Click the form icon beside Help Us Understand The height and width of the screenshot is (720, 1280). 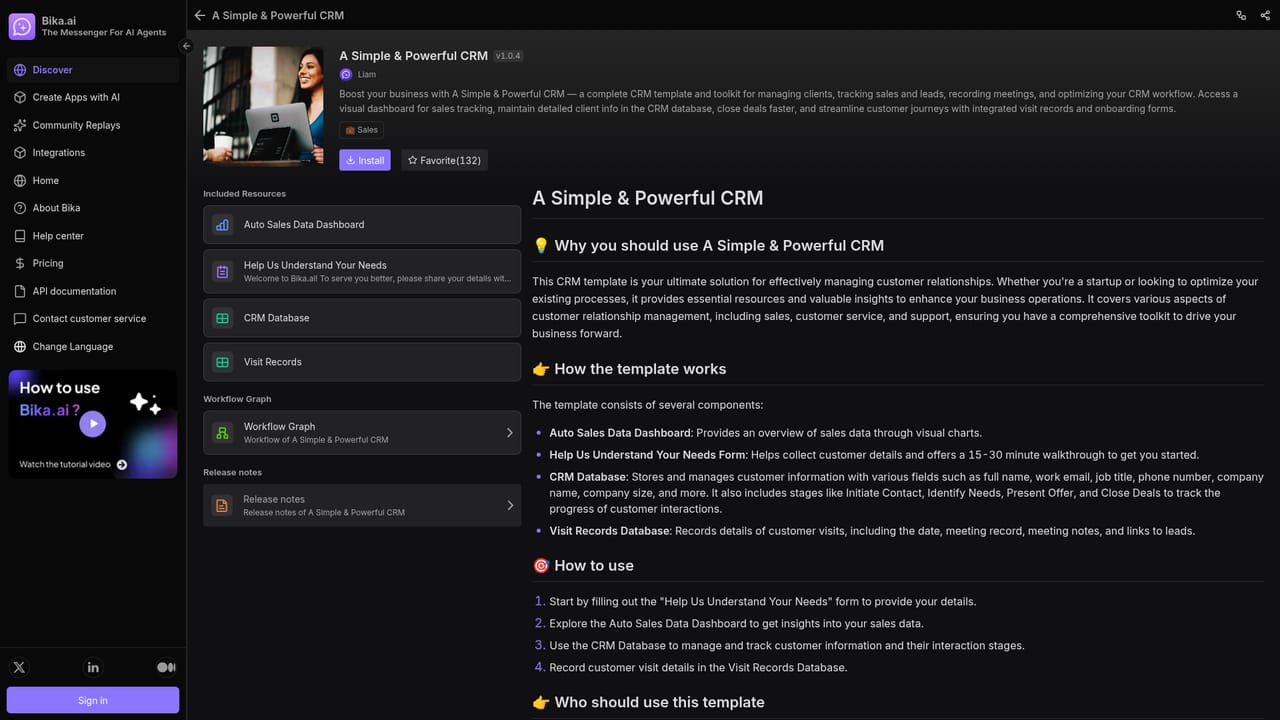click(x=222, y=272)
